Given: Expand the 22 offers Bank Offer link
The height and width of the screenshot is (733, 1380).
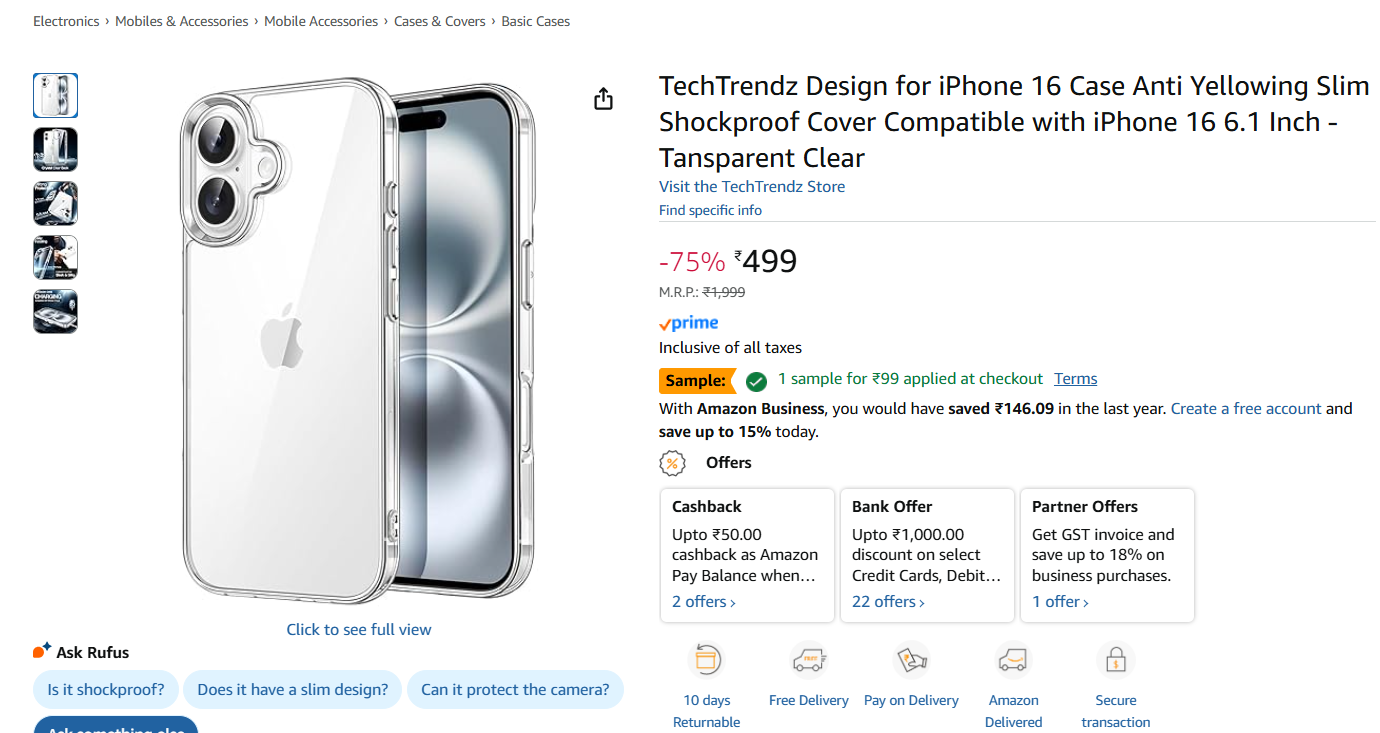Looking at the screenshot, I should (888, 602).
